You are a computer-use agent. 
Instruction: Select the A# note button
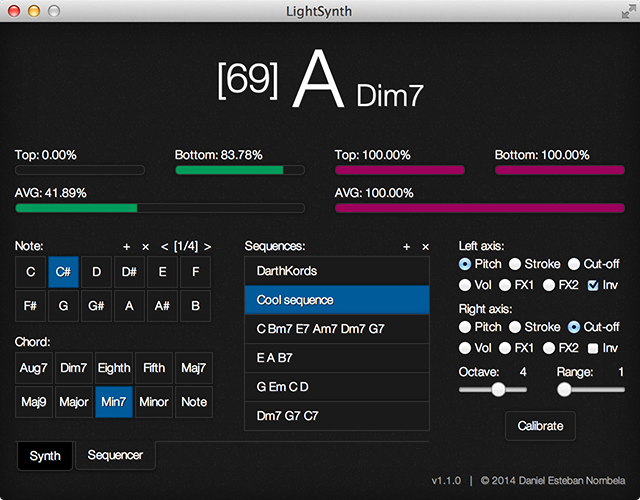point(162,306)
